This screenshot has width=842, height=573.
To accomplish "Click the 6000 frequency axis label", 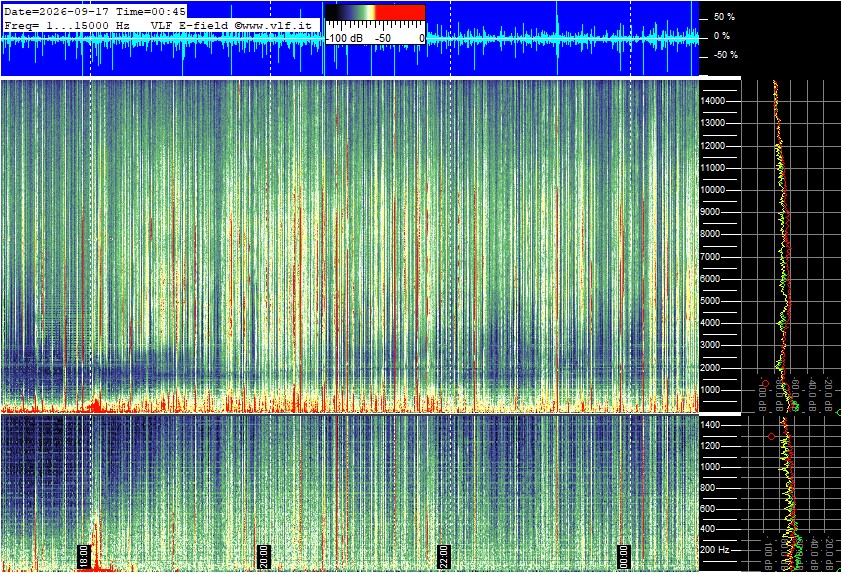I will [710, 279].
